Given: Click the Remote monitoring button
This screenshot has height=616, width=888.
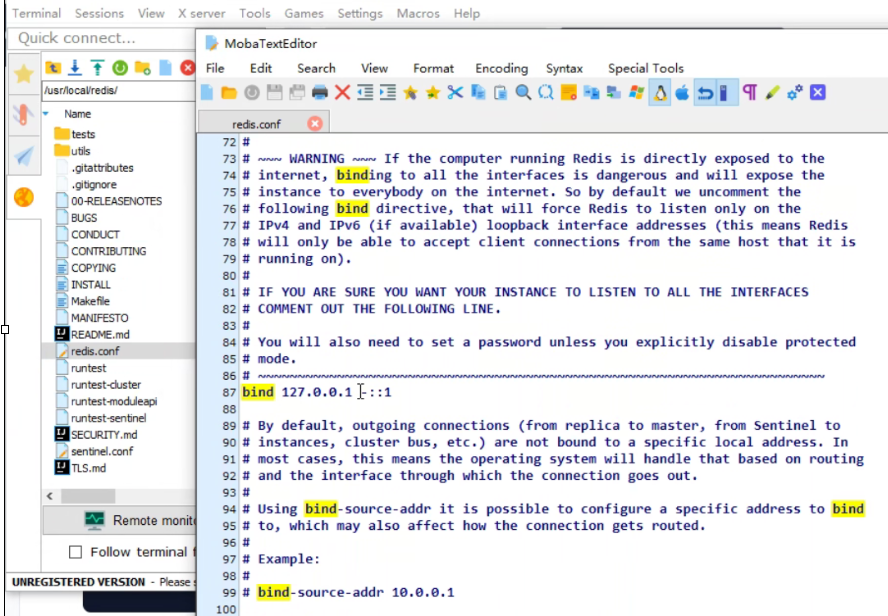Looking at the screenshot, I should tap(120, 520).
